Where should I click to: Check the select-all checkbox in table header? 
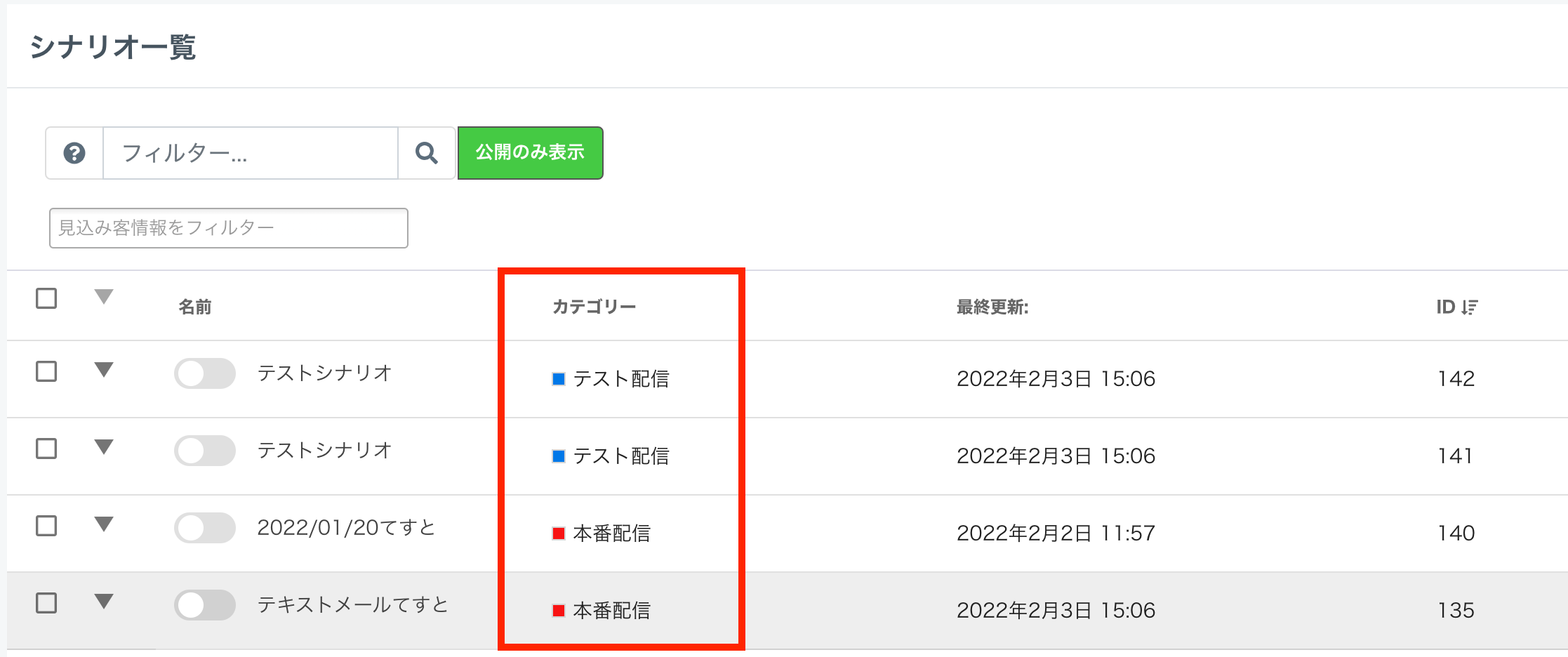[x=46, y=298]
